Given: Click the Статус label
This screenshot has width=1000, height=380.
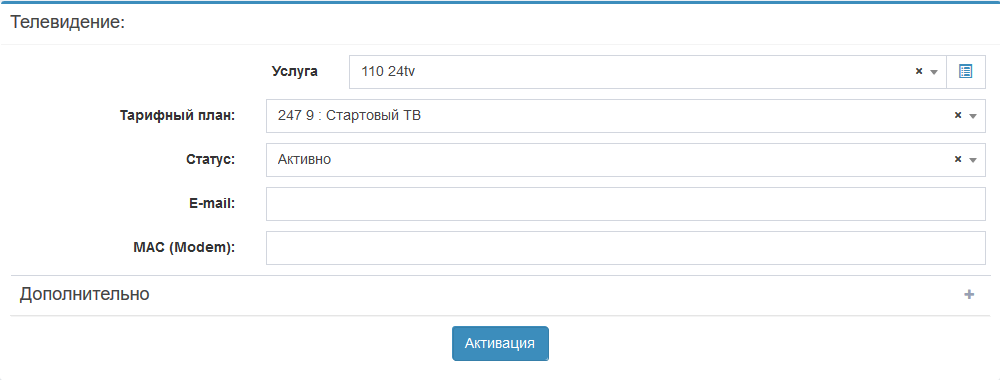Looking at the screenshot, I should coord(210,160).
